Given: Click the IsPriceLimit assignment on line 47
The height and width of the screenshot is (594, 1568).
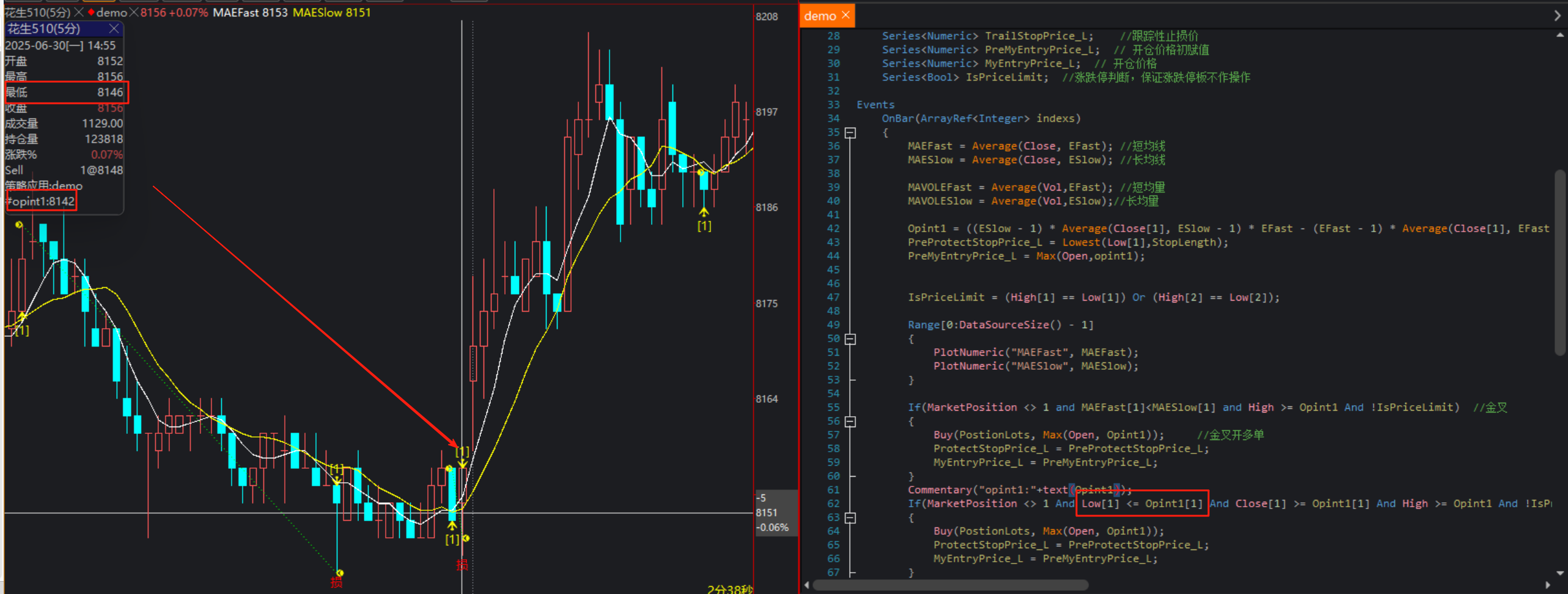Looking at the screenshot, I should (1093, 298).
